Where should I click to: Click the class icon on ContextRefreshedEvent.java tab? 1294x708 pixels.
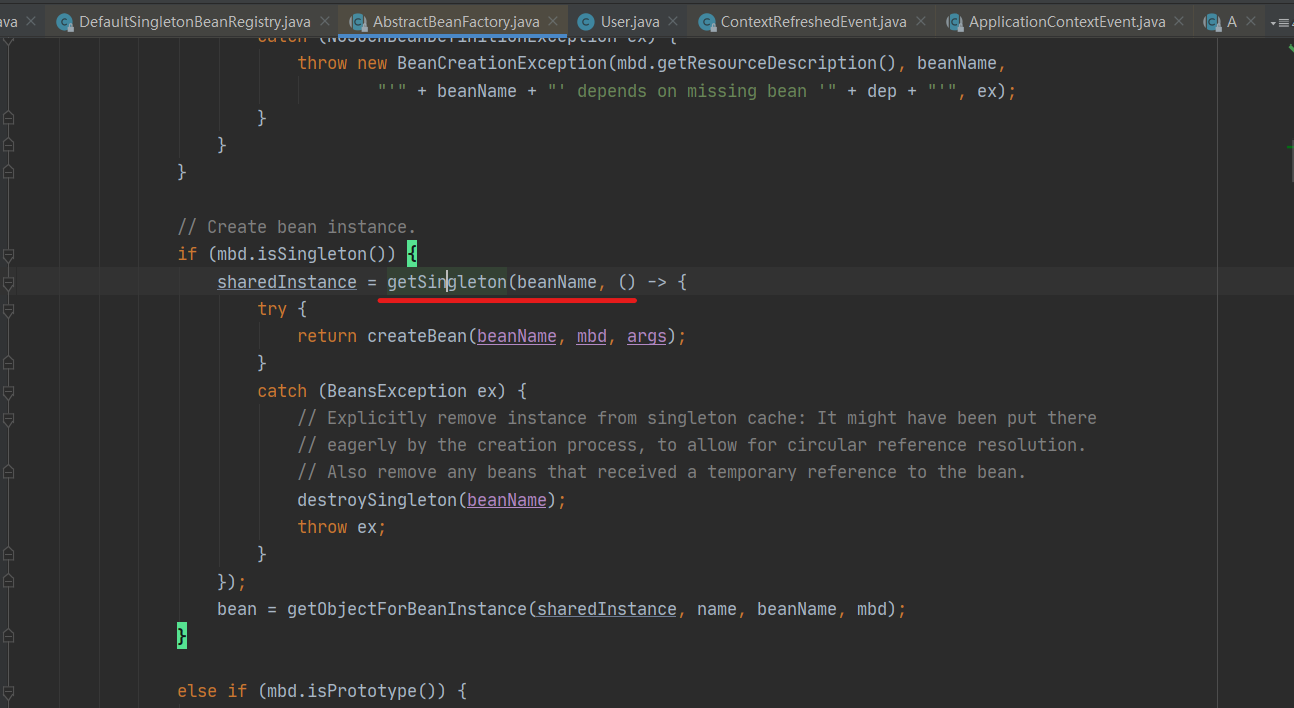(706, 21)
